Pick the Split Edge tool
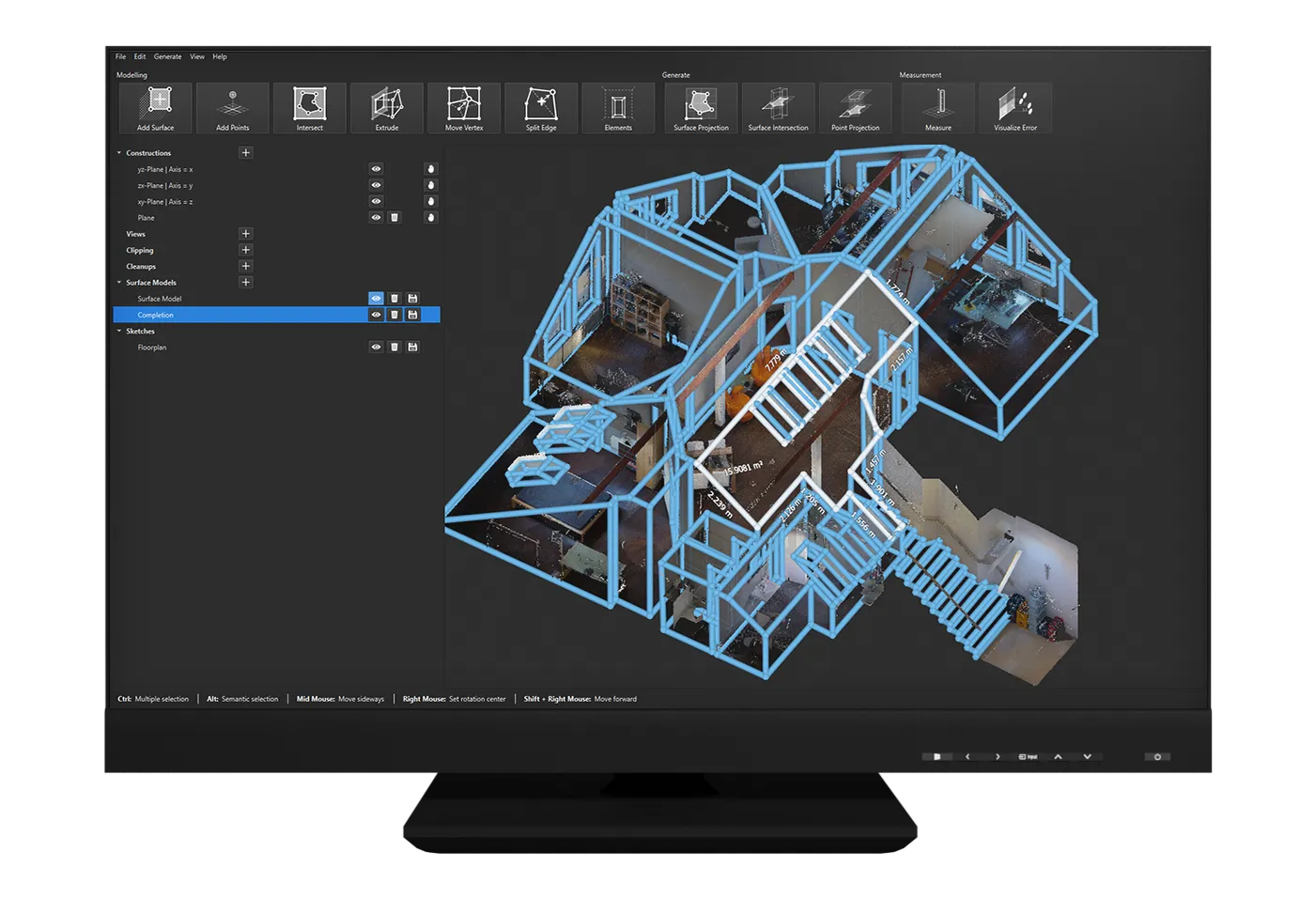The height and width of the screenshot is (899, 1316). coord(541,108)
